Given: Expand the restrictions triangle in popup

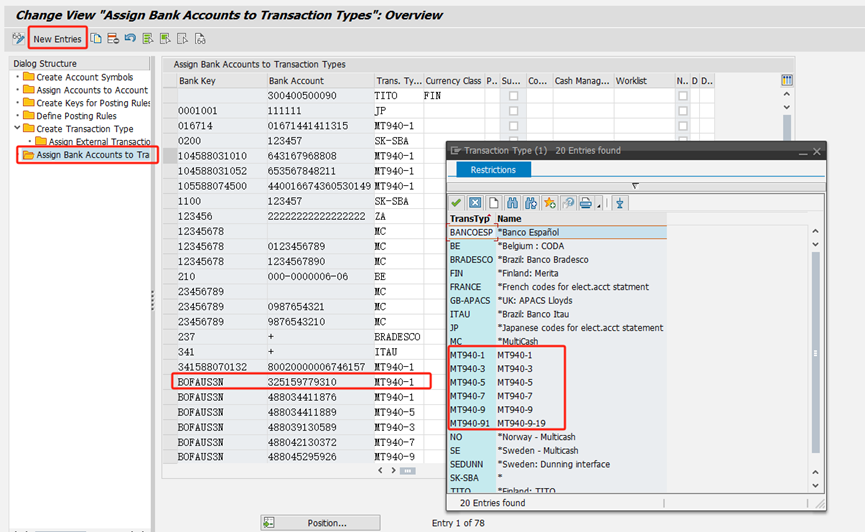Looking at the screenshot, I should [635, 186].
